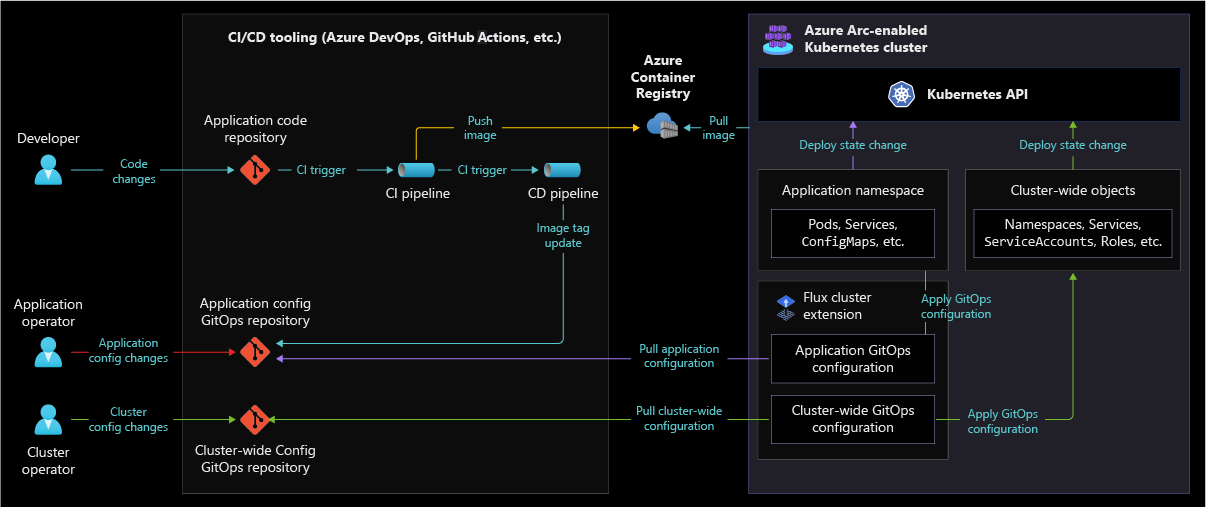Screen dimensions: 1206x507
Task: Click the 'Developer' label
Action: pos(48,138)
